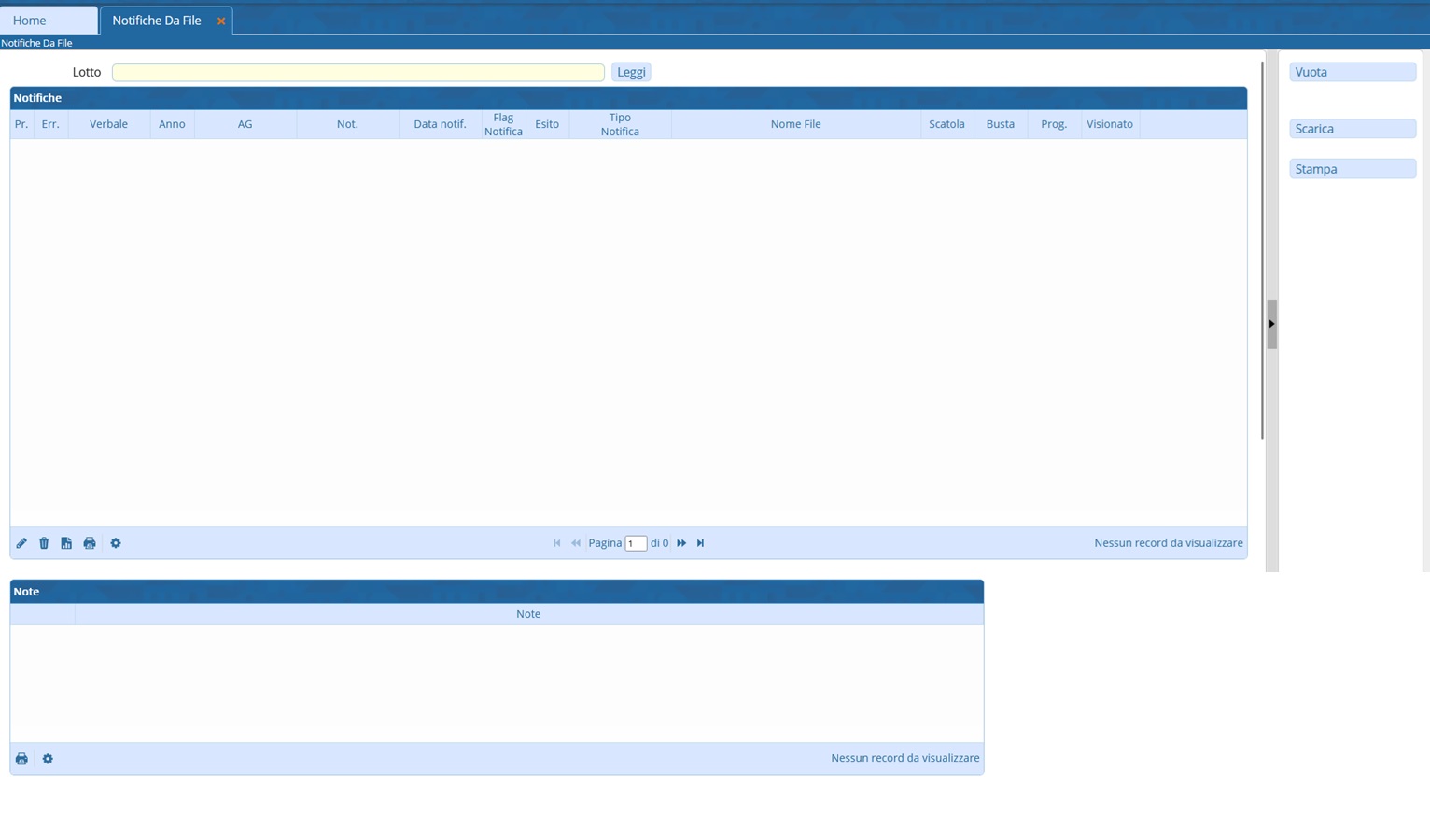Image resolution: width=1430 pixels, height=840 pixels.
Task: Click the trash delete icon in Notifiche toolbar
Action: coord(44,543)
